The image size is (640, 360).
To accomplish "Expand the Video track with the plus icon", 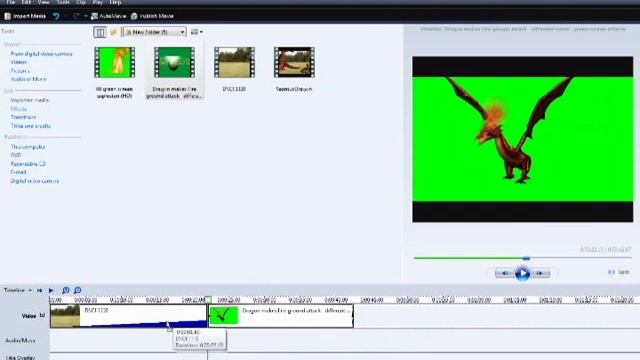I will (42, 316).
